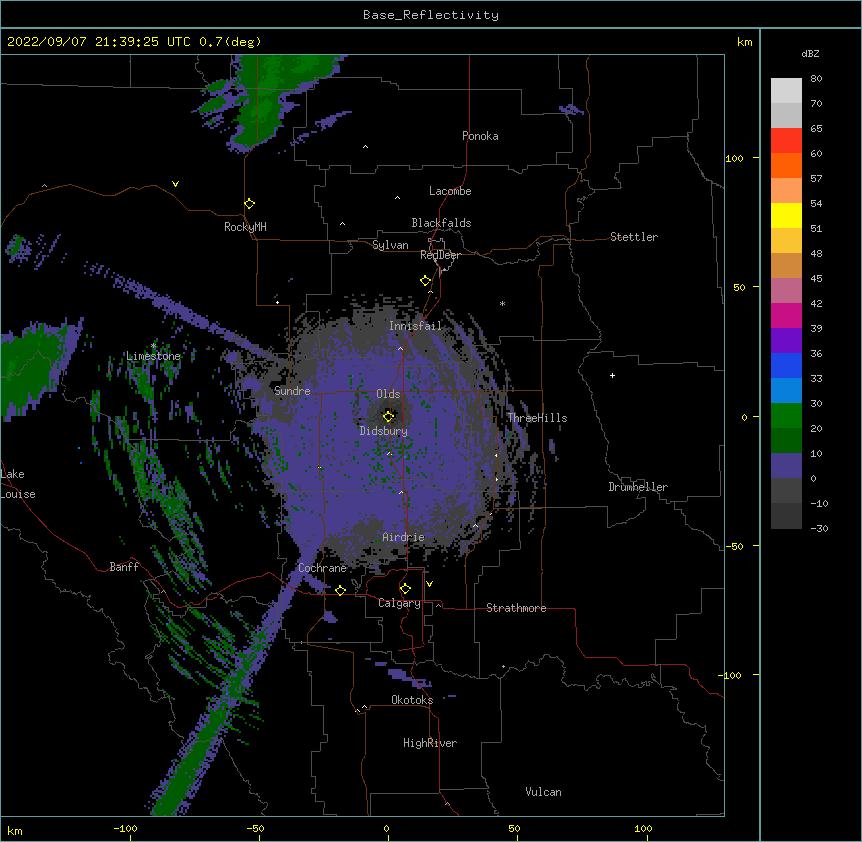Click the RedDeer city label
862x842 pixels.
click(440, 255)
